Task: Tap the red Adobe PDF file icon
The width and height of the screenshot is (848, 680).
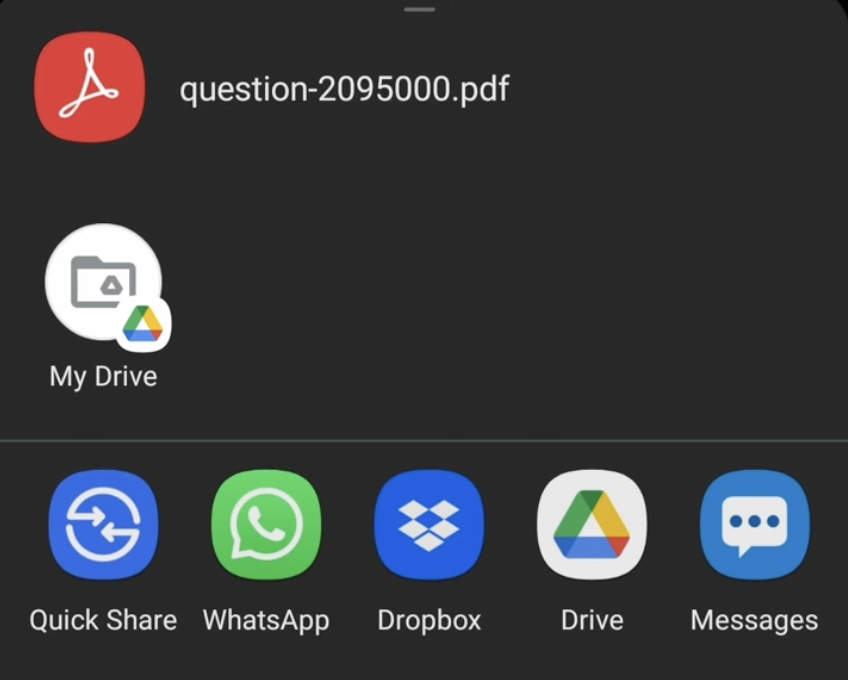Action: coord(90,87)
